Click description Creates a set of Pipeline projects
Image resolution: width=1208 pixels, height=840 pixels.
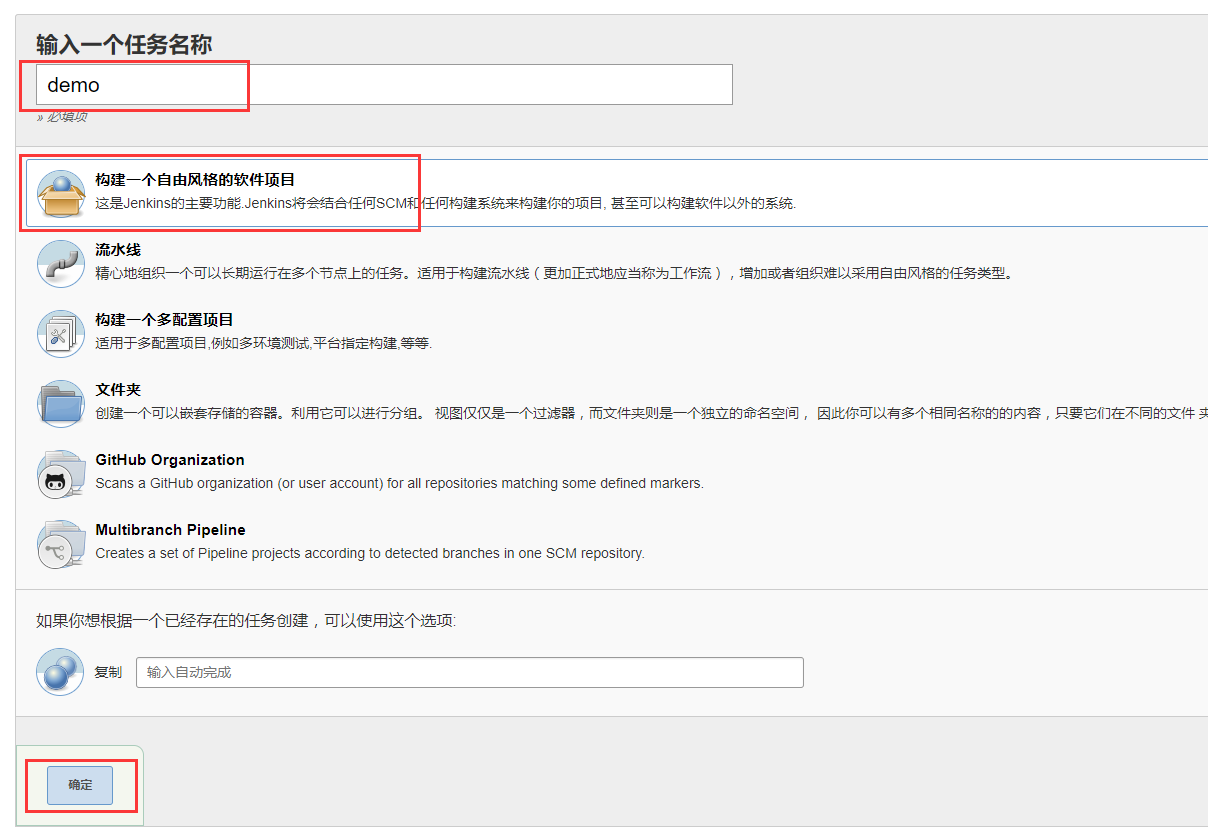[x=370, y=553]
